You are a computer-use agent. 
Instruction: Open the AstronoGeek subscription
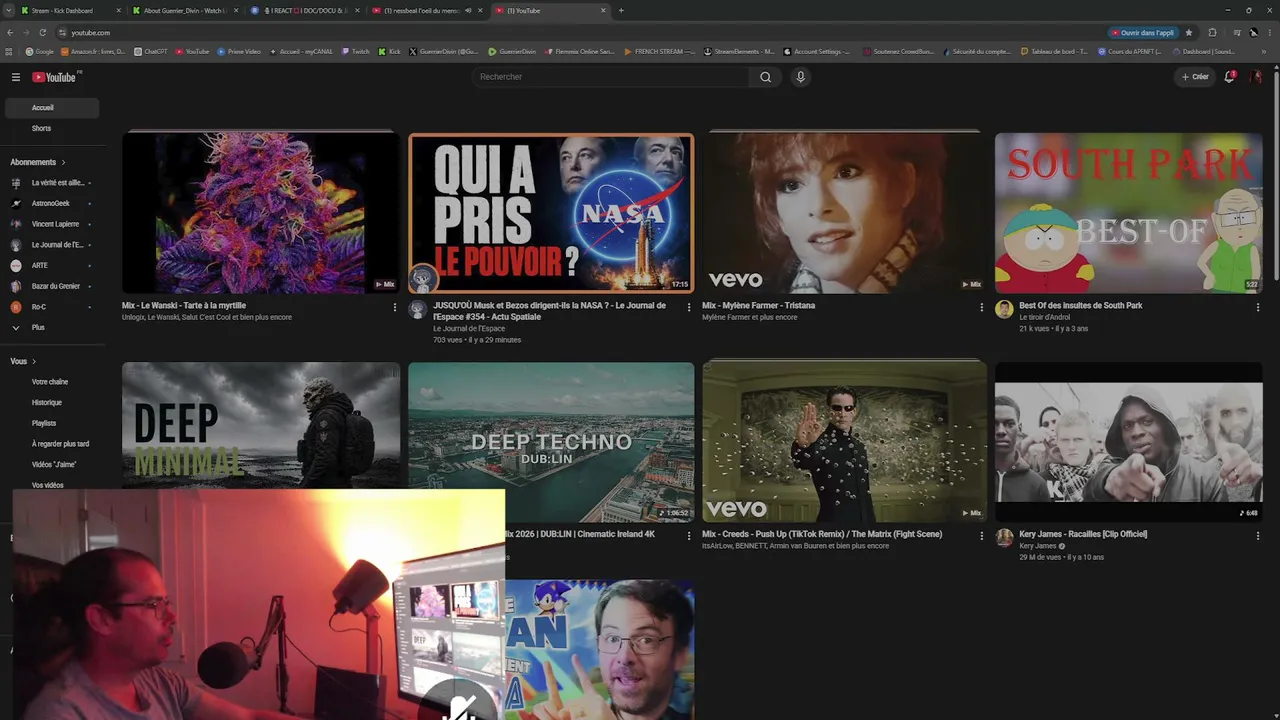coord(52,203)
